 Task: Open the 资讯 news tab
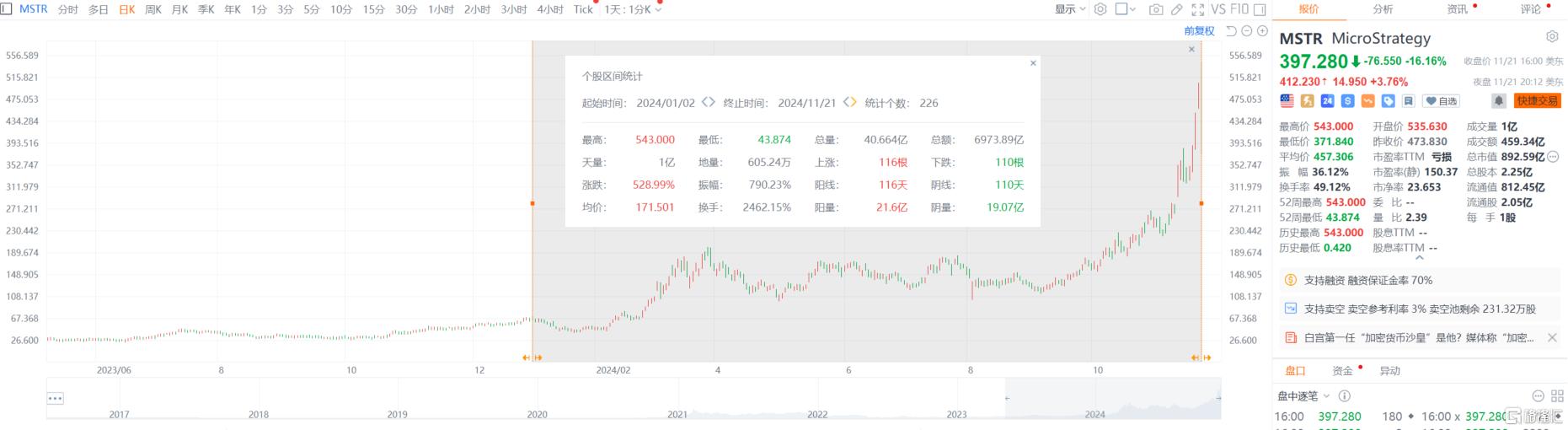(1457, 9)
